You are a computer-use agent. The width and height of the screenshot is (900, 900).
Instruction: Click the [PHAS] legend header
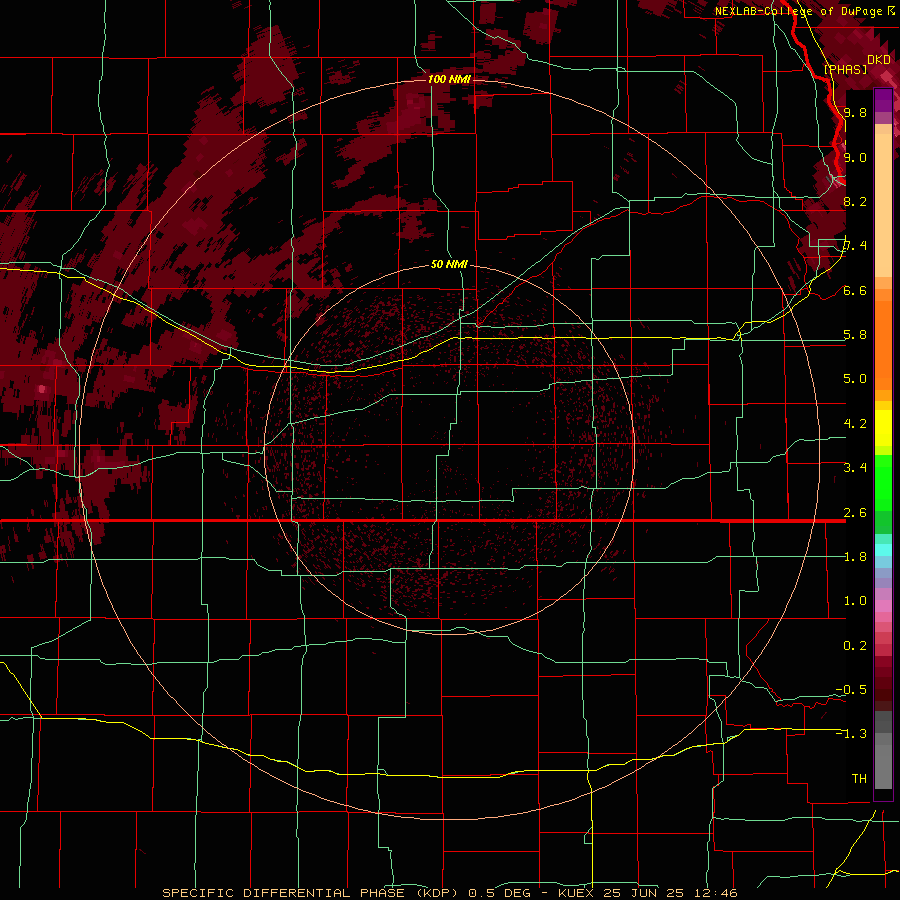click(x=845, y=69)
